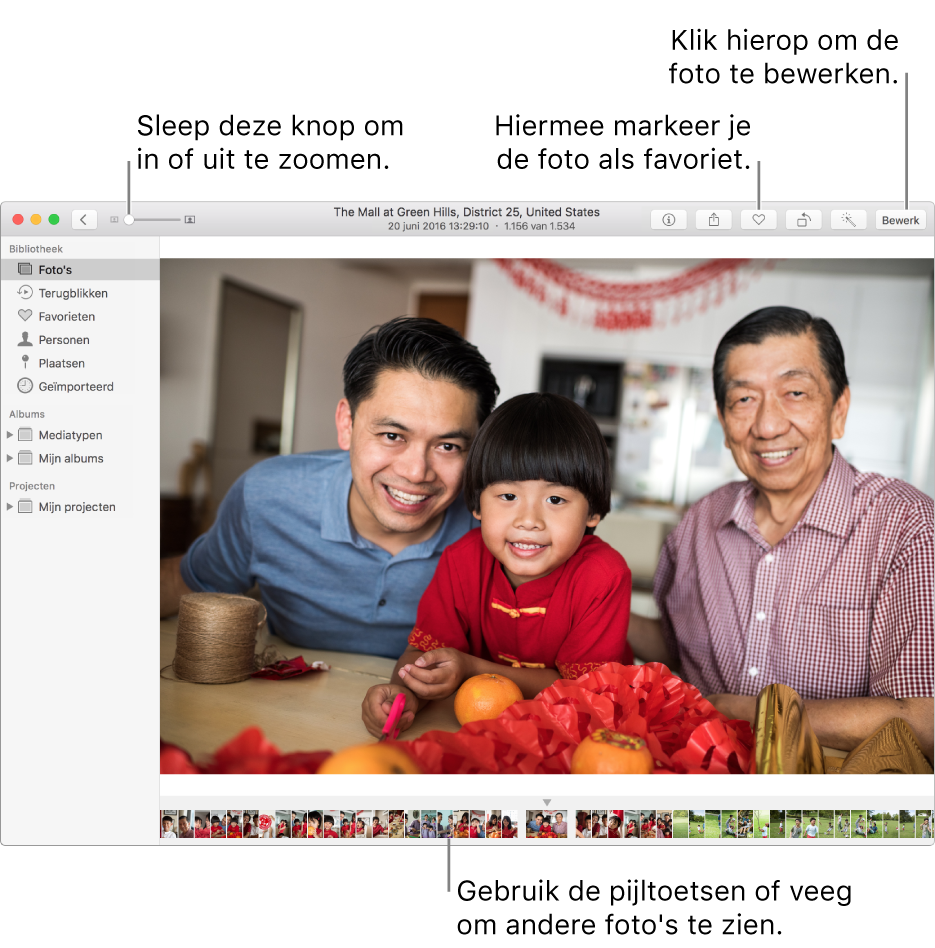Open the Share menu button
This screenshot has height=948, width=935.
[714, 220]
